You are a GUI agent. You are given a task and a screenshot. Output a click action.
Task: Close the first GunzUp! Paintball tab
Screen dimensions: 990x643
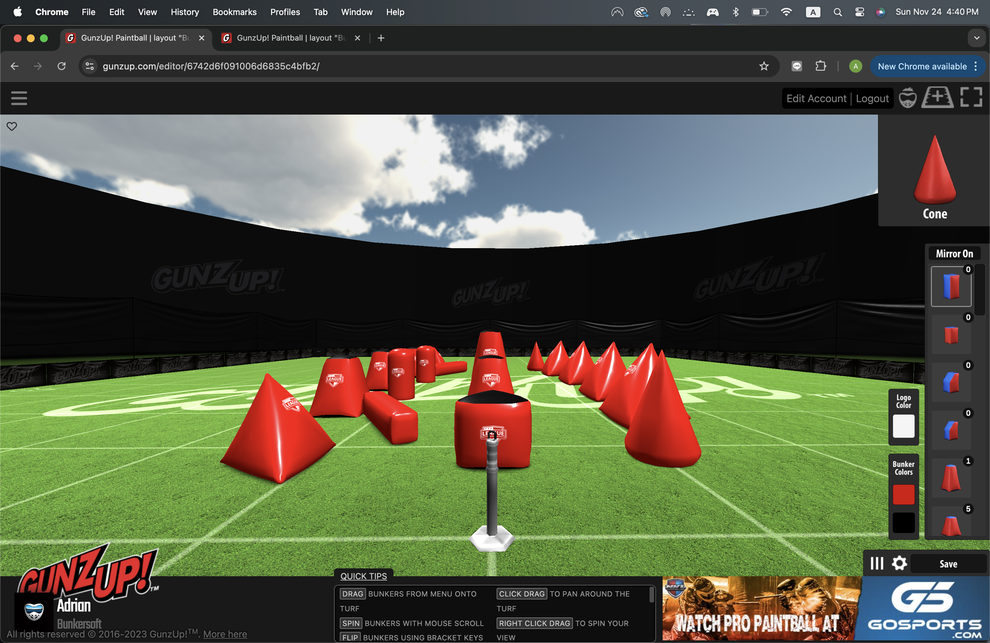[201, 38]
